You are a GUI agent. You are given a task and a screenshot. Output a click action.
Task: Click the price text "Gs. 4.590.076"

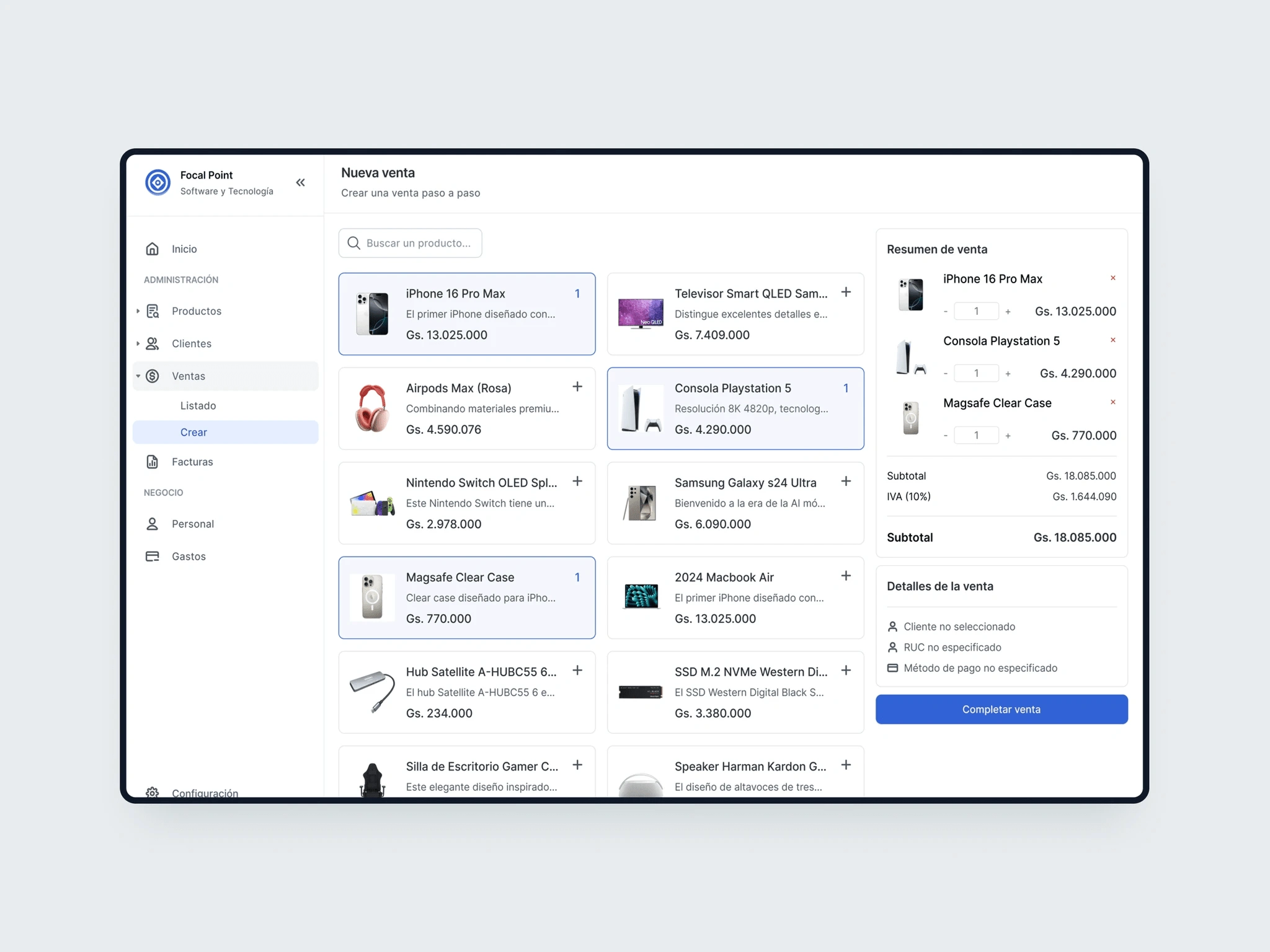tap(443, 430)
